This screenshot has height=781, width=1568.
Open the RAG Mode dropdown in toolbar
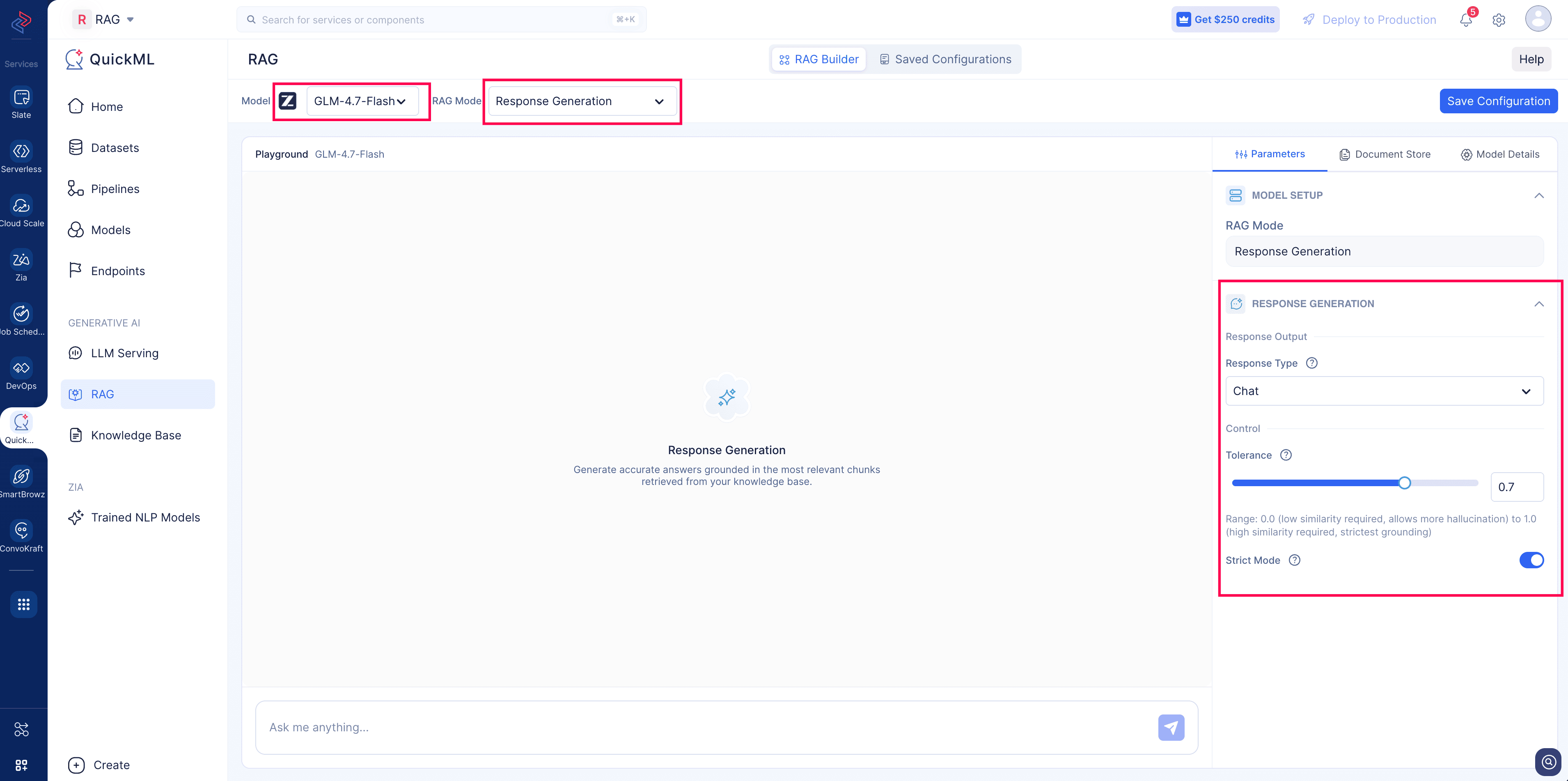point(582,101)
